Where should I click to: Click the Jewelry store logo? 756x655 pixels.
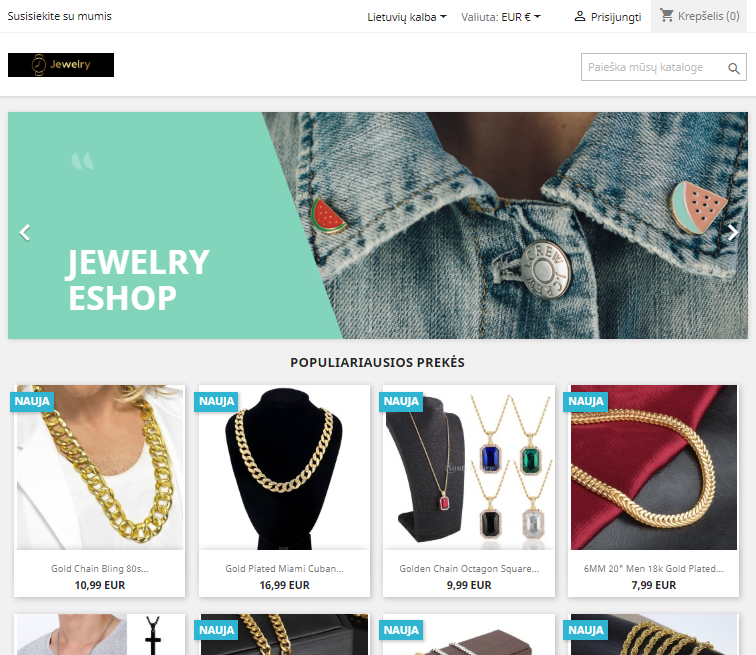(61, 65)
